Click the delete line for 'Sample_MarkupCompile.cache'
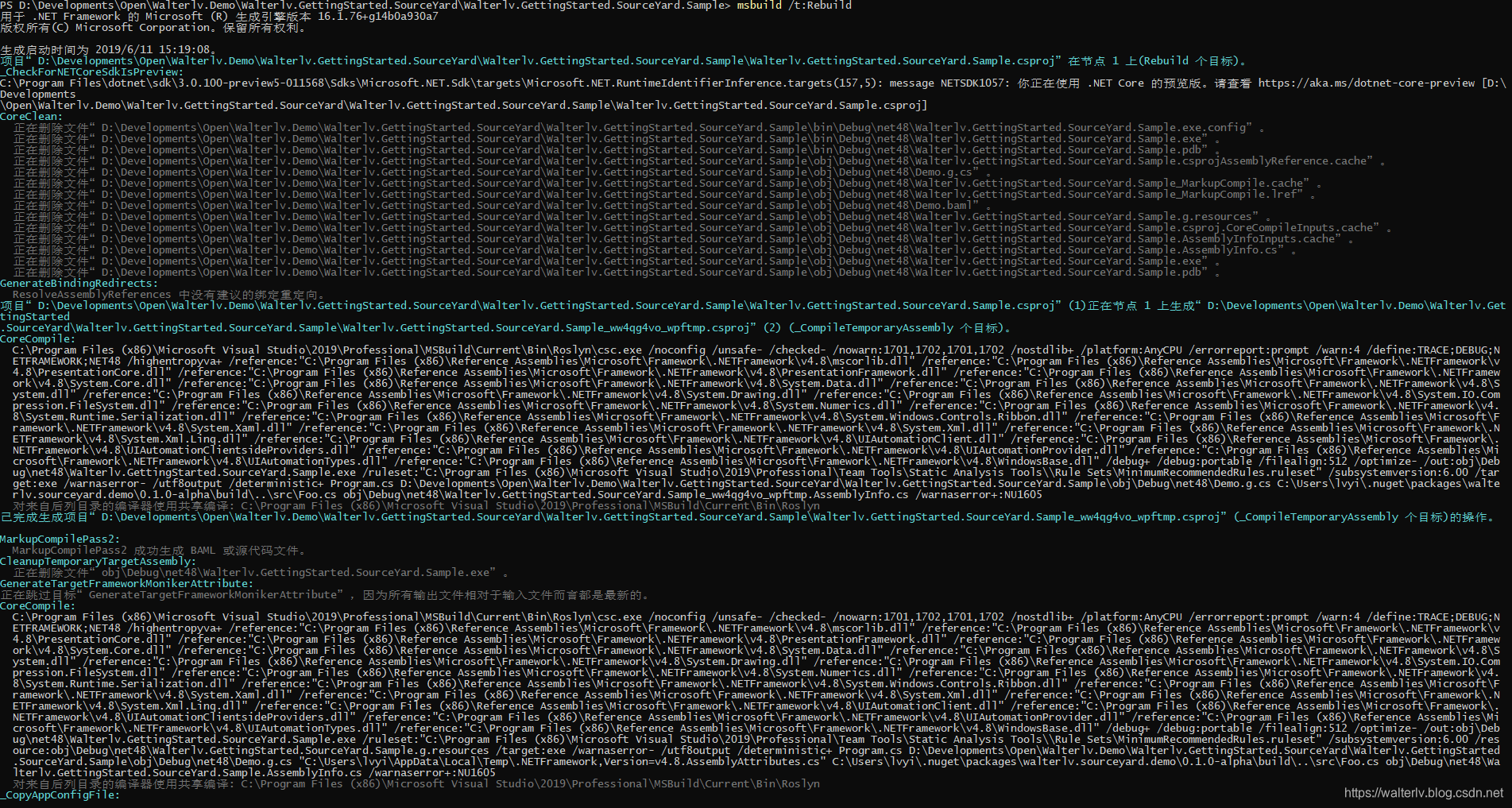The image size is (1512, 808). [x=667, y=183]
